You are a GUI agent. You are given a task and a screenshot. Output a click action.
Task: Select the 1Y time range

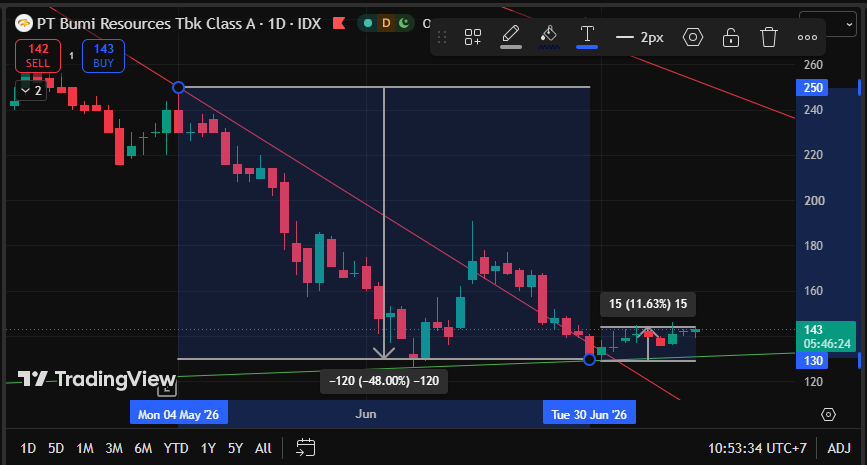pos(208,448)
